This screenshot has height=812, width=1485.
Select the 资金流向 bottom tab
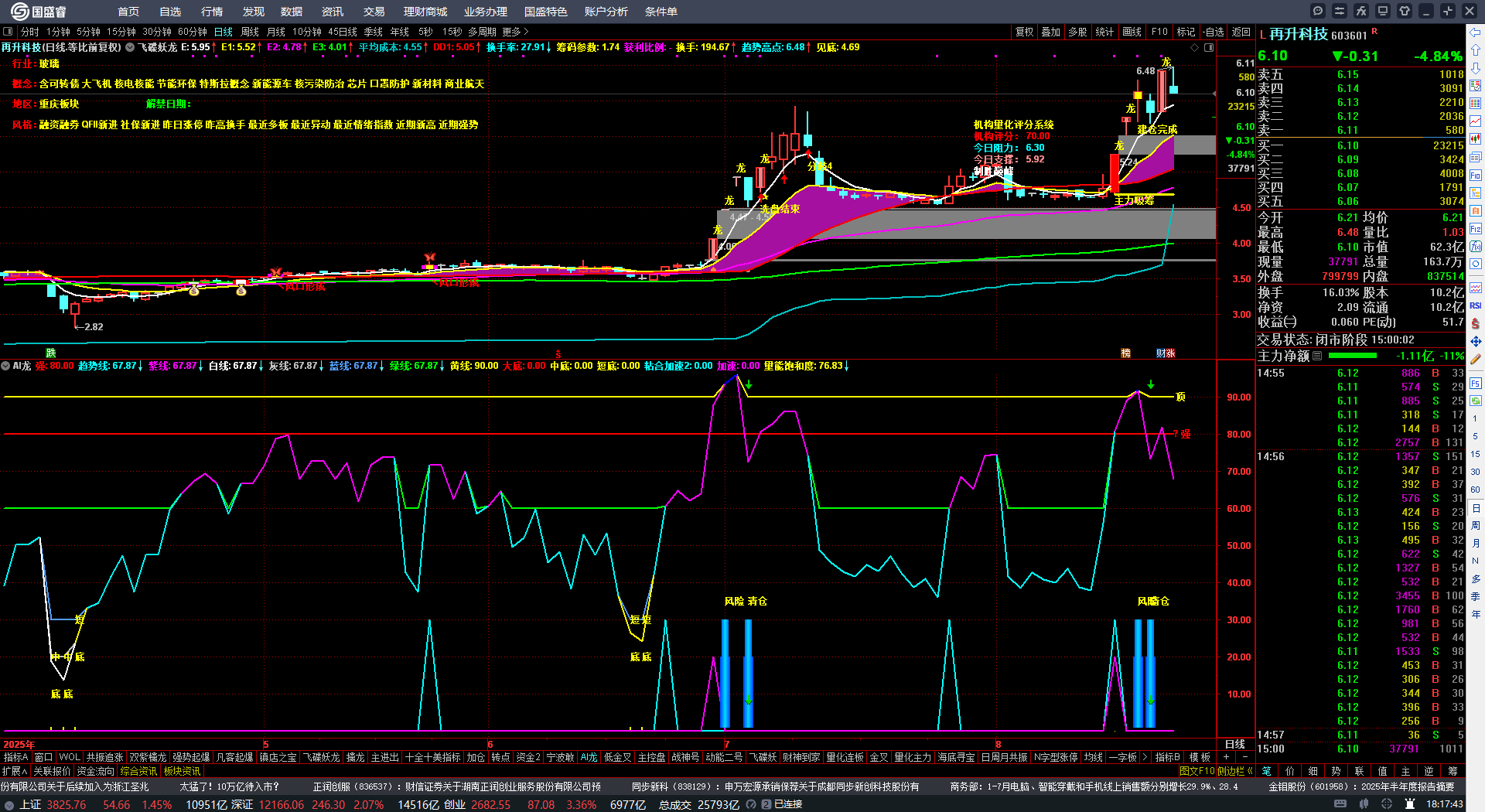(x=95, y=771)
